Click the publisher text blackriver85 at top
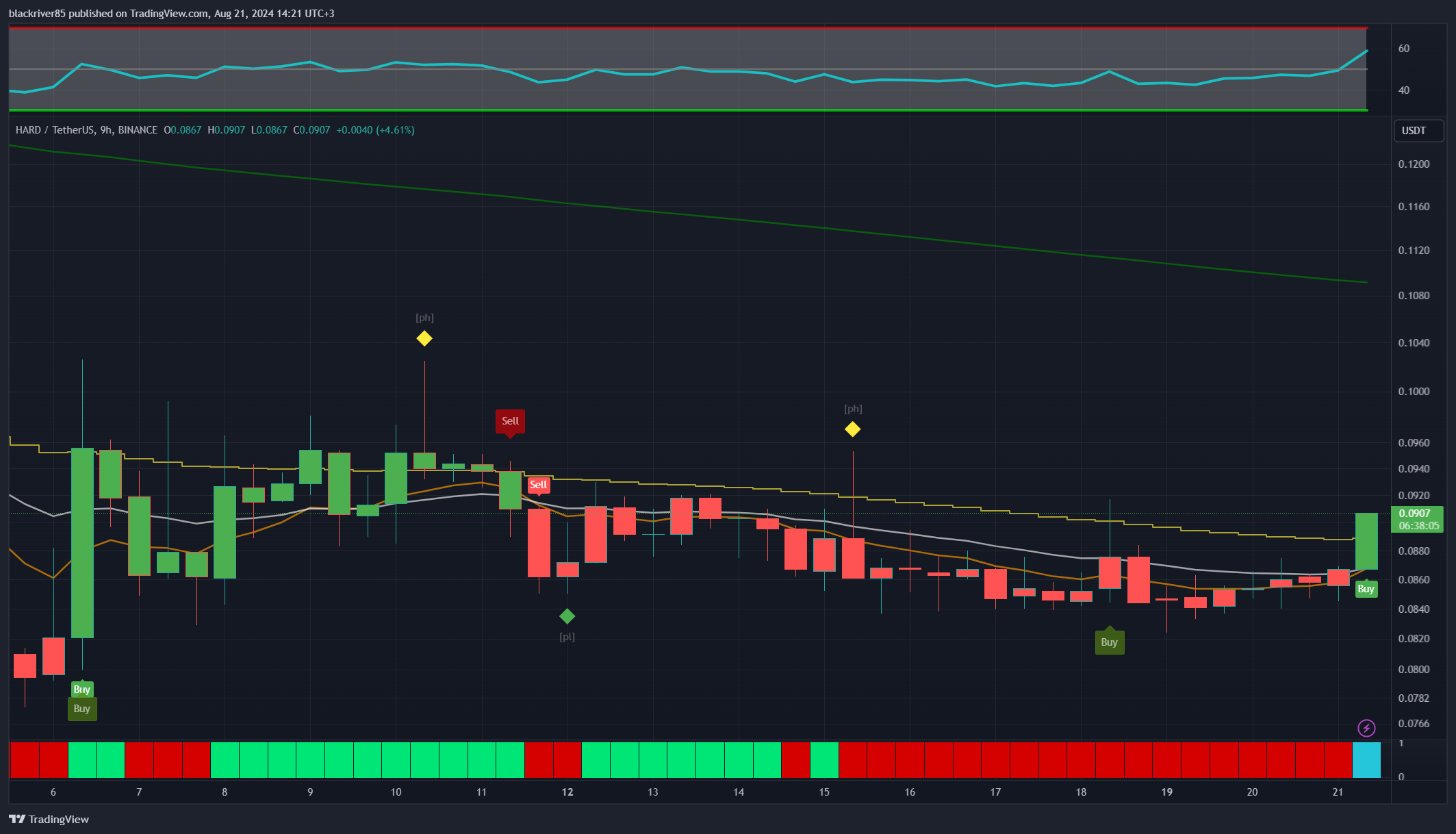The image size is (1456, 834). point(37,14)
